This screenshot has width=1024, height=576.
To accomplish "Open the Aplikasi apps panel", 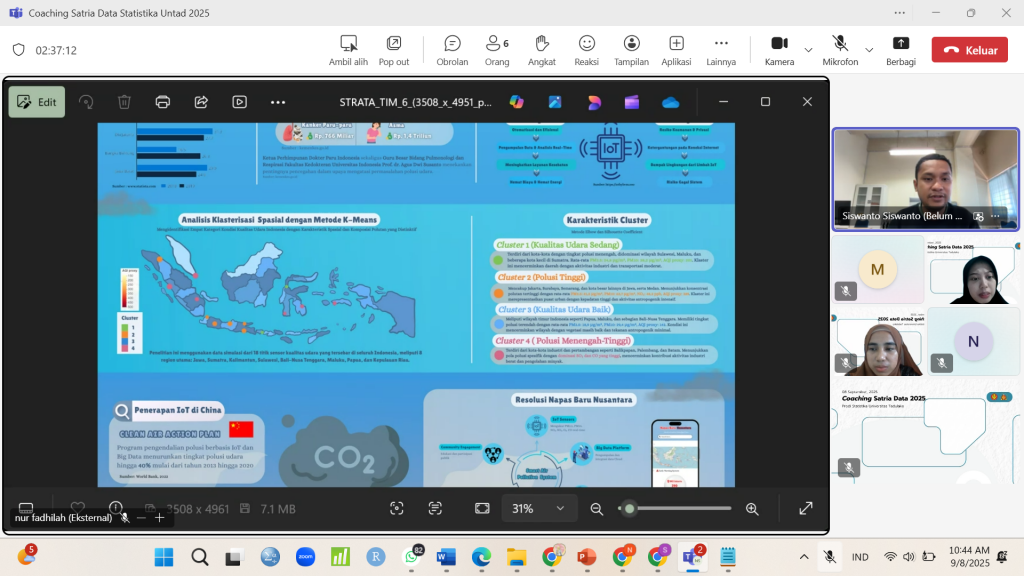I will point(676,49).
